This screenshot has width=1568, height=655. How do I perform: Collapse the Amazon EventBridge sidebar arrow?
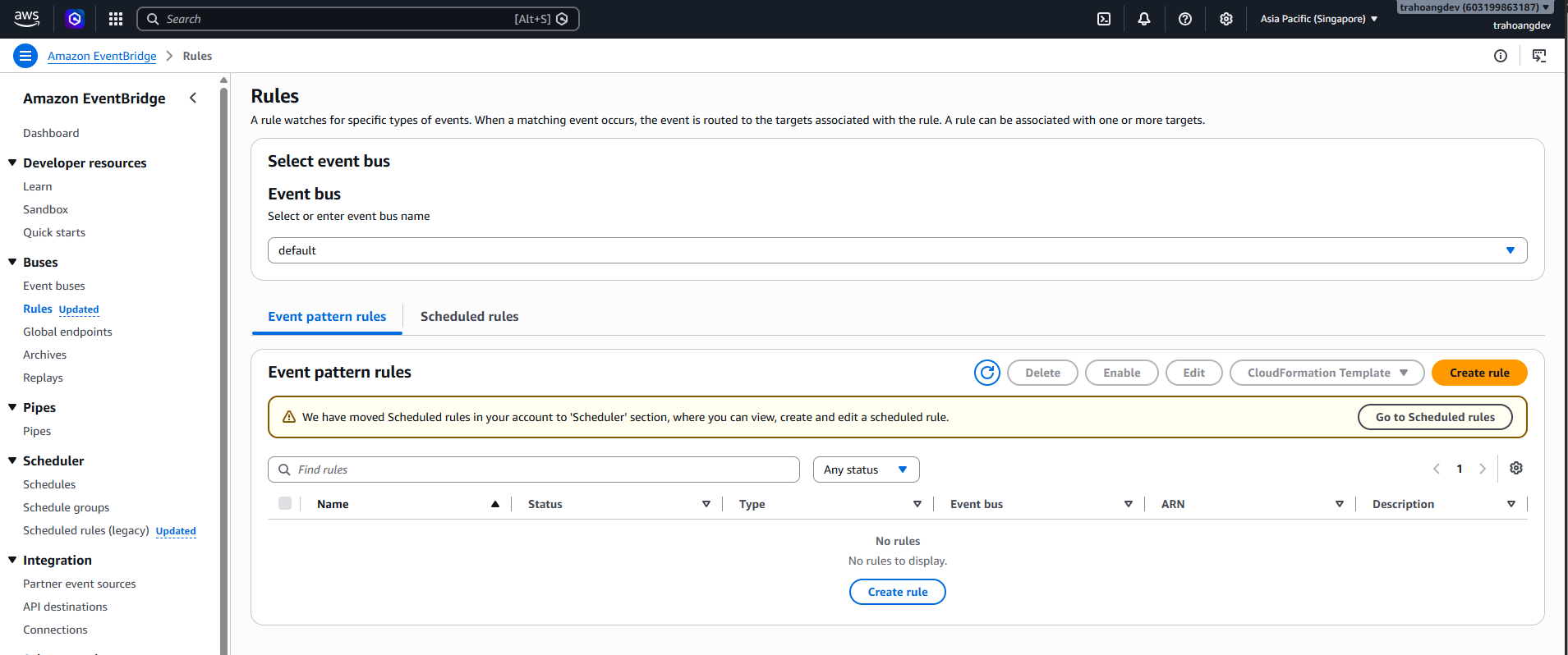pos(193,98)
